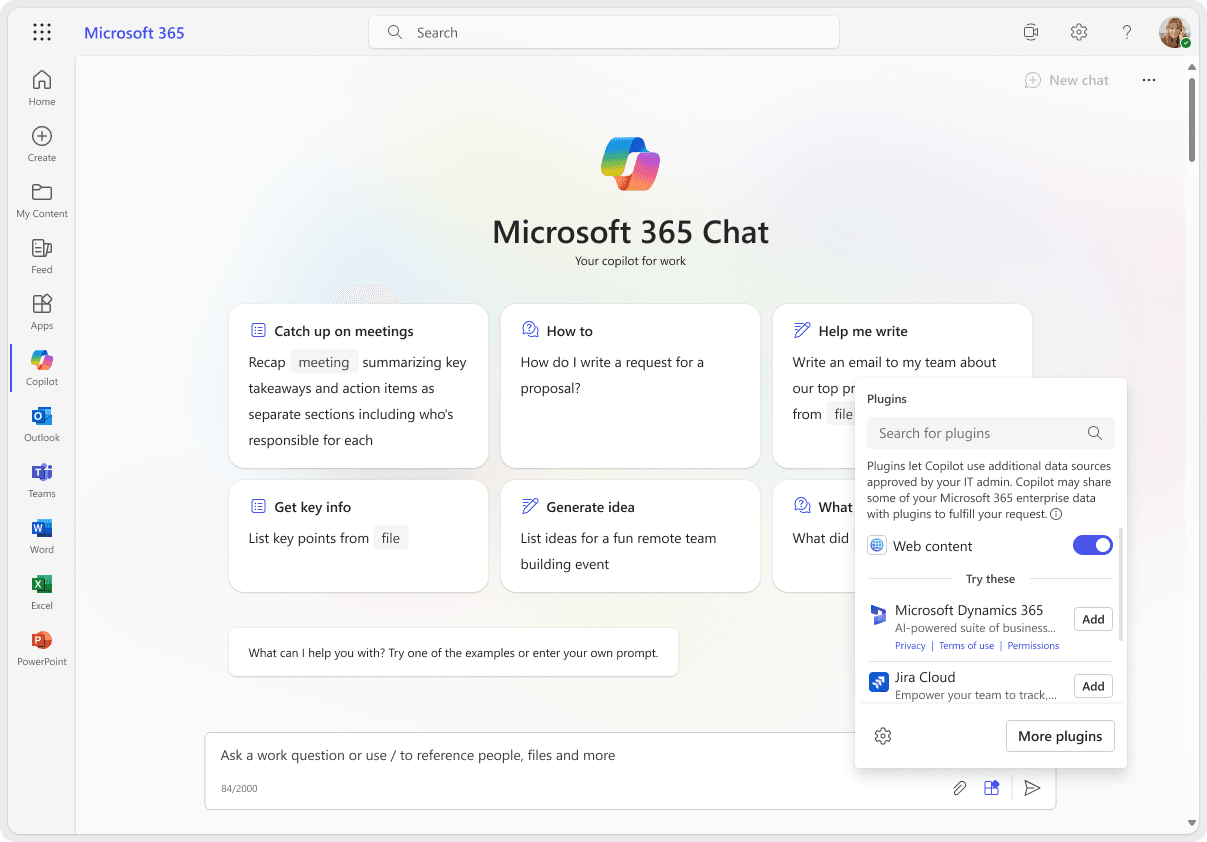Click the Microsoft Dynamics 365 logo
1207x842 pixels.
879,615
